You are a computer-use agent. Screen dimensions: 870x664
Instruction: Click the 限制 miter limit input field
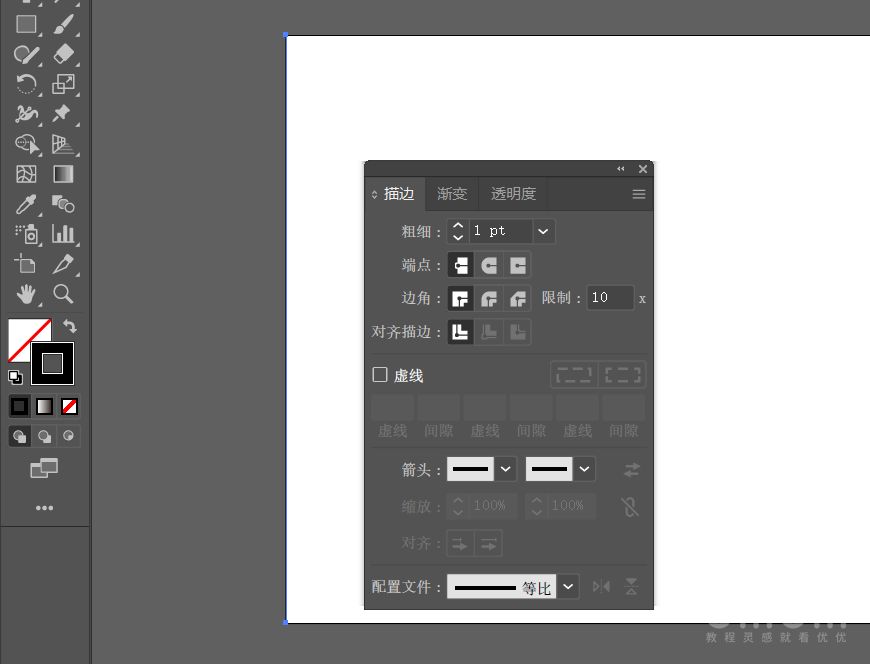610,298
